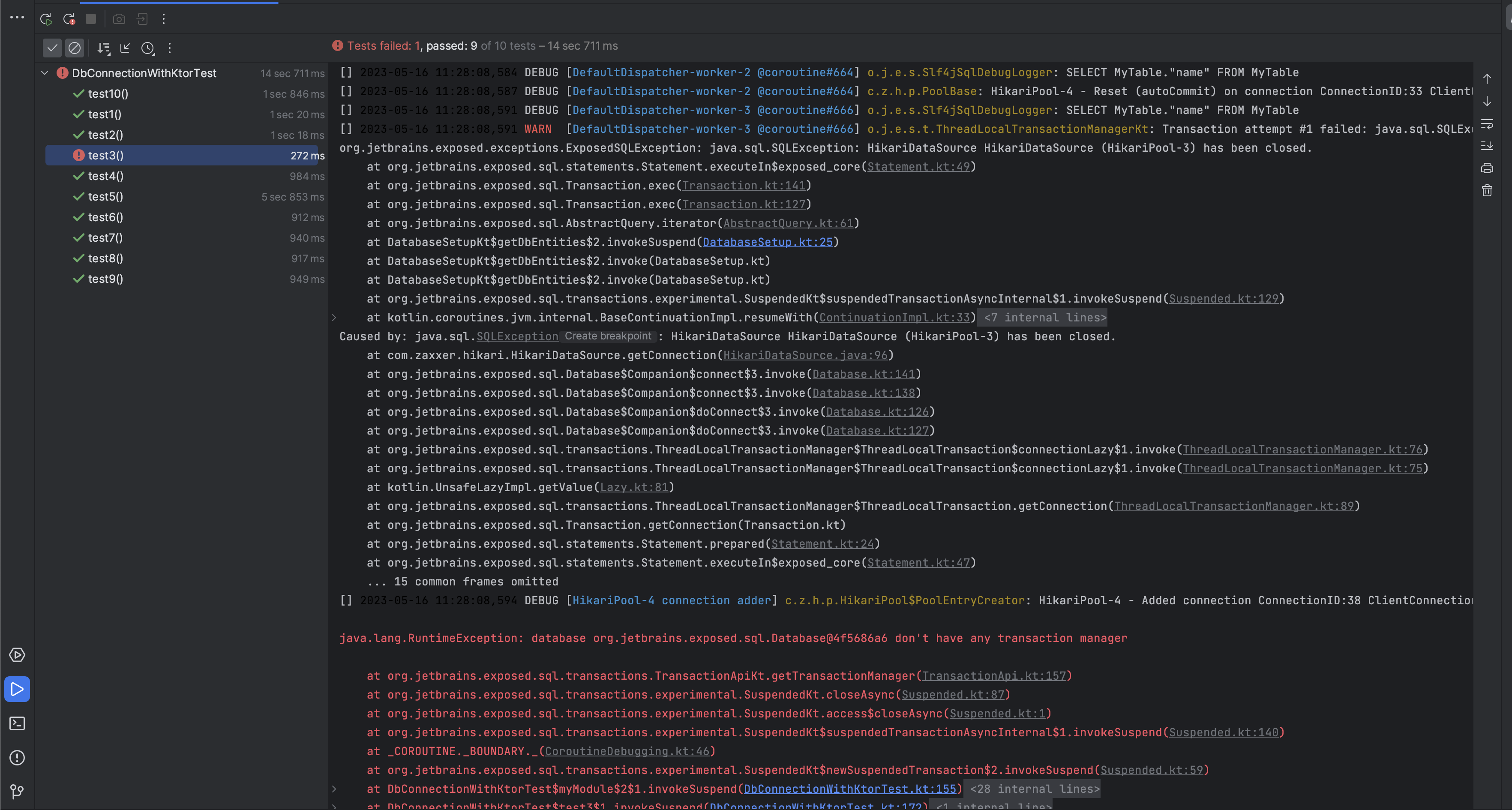
Task: Rerun the tests
Action: tap(46, 19)
